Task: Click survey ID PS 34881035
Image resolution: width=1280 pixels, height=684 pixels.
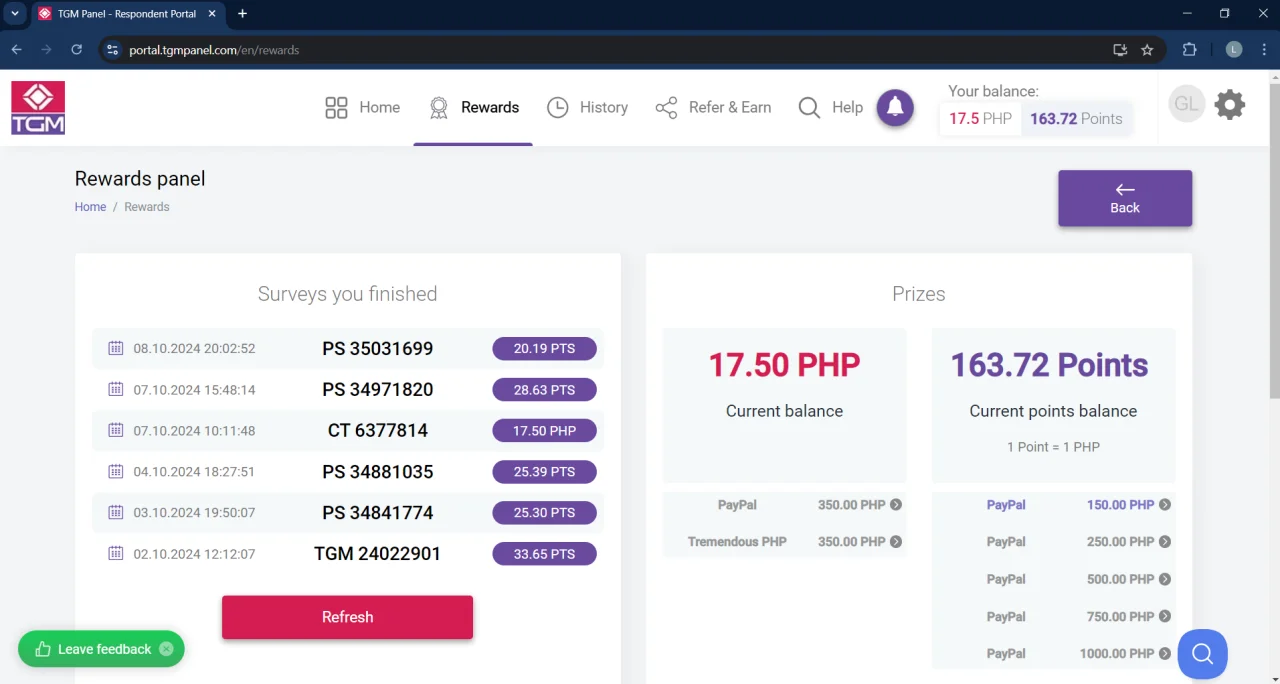Action: pyautogui.click(x=378, y=472)
